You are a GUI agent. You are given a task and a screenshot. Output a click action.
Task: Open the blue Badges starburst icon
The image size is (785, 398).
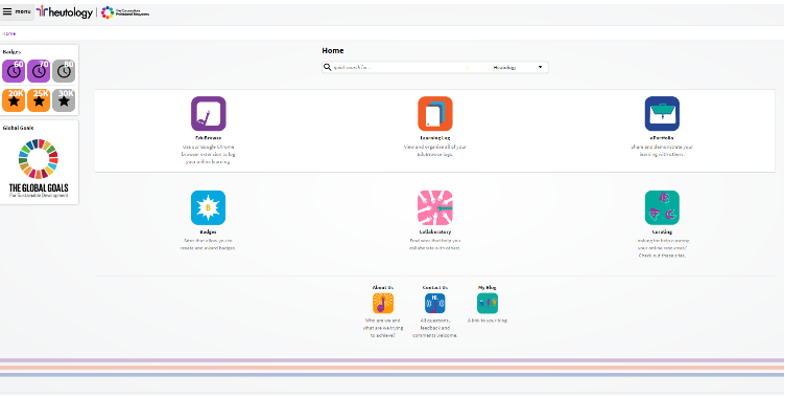[x=208, y=208]
